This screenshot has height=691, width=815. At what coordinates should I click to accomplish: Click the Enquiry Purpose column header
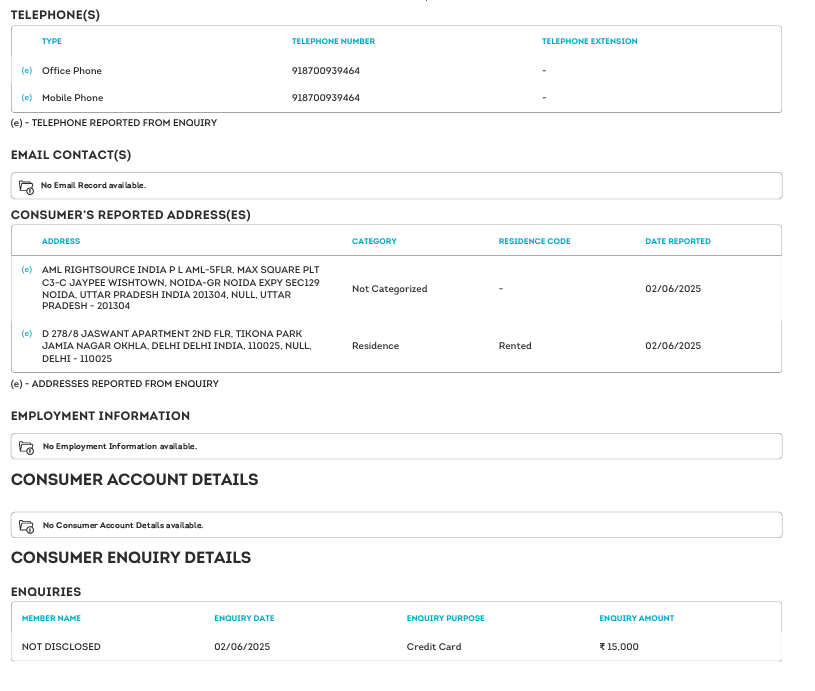click(445, 619)
